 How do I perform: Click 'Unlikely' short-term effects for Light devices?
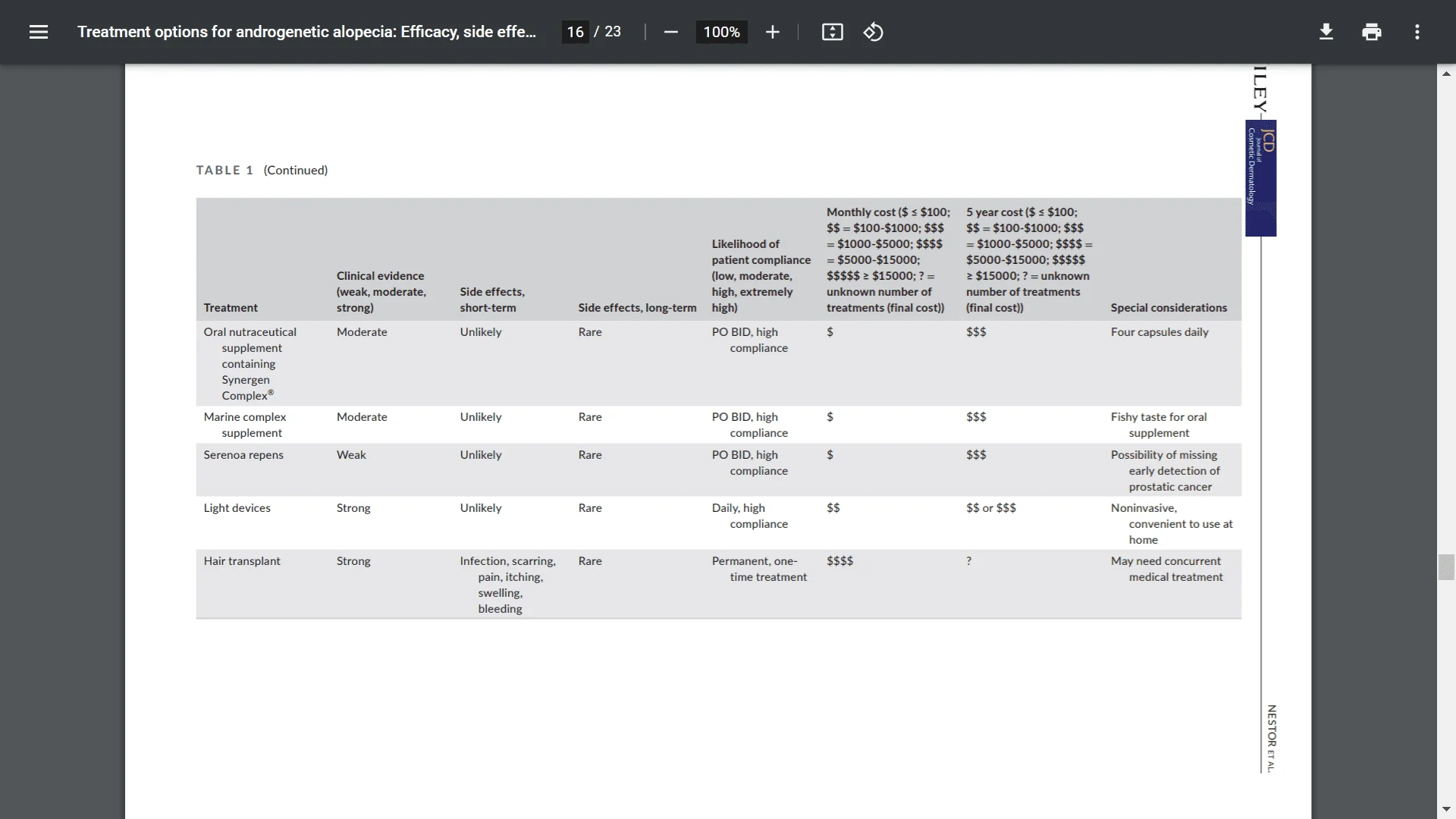[x=481, y=507]
